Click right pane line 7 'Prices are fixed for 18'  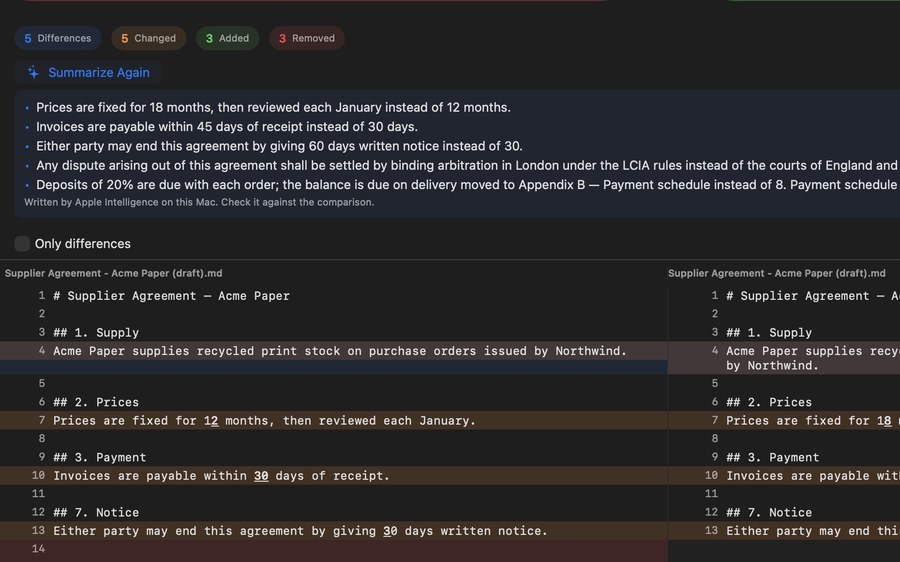[x=812, y=420]
